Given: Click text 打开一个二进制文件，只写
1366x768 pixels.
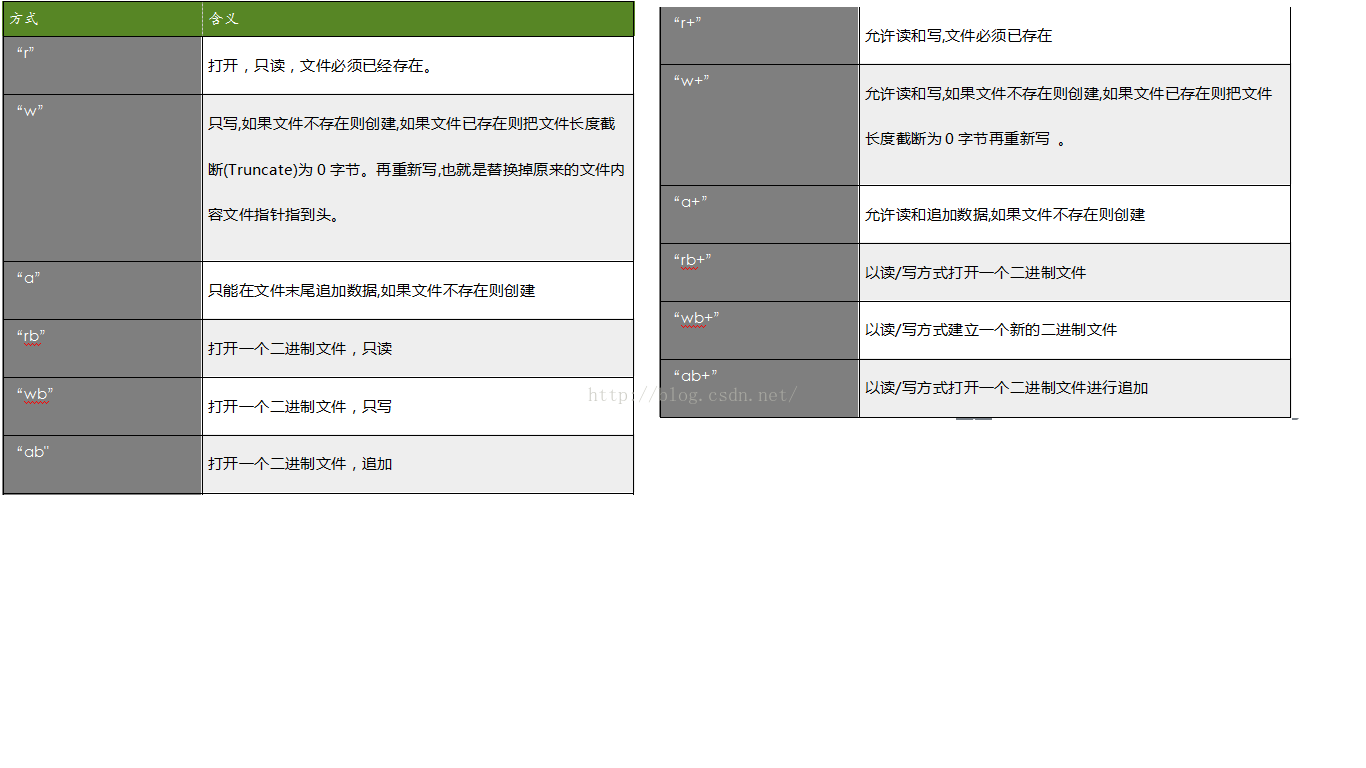Looking at the screenshot, I should [300, 407].
